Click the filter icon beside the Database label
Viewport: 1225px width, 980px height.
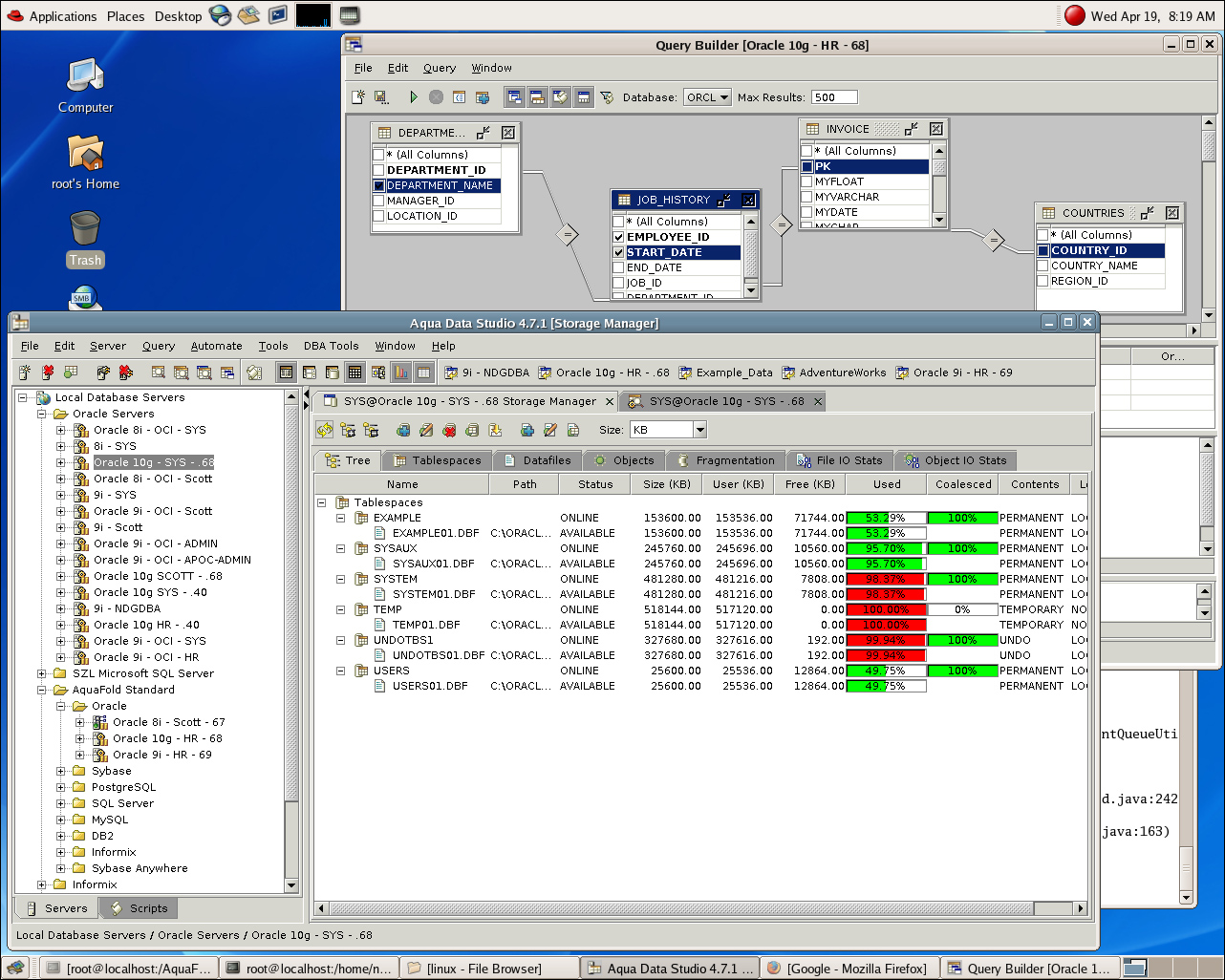(x=607, y=96)
